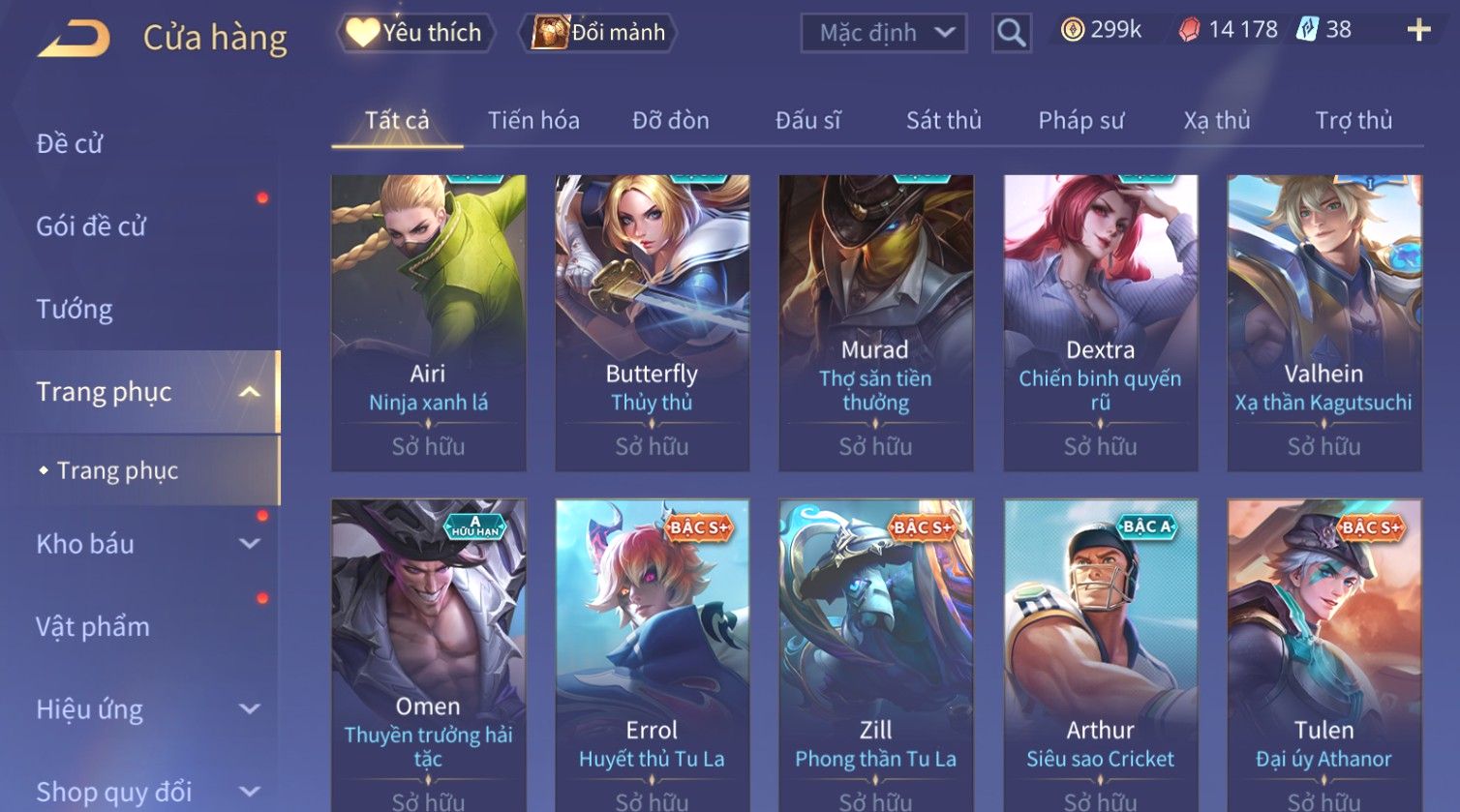Switch to the Pháp sư tab
Screen dimensions: 1460x812
1080,121
